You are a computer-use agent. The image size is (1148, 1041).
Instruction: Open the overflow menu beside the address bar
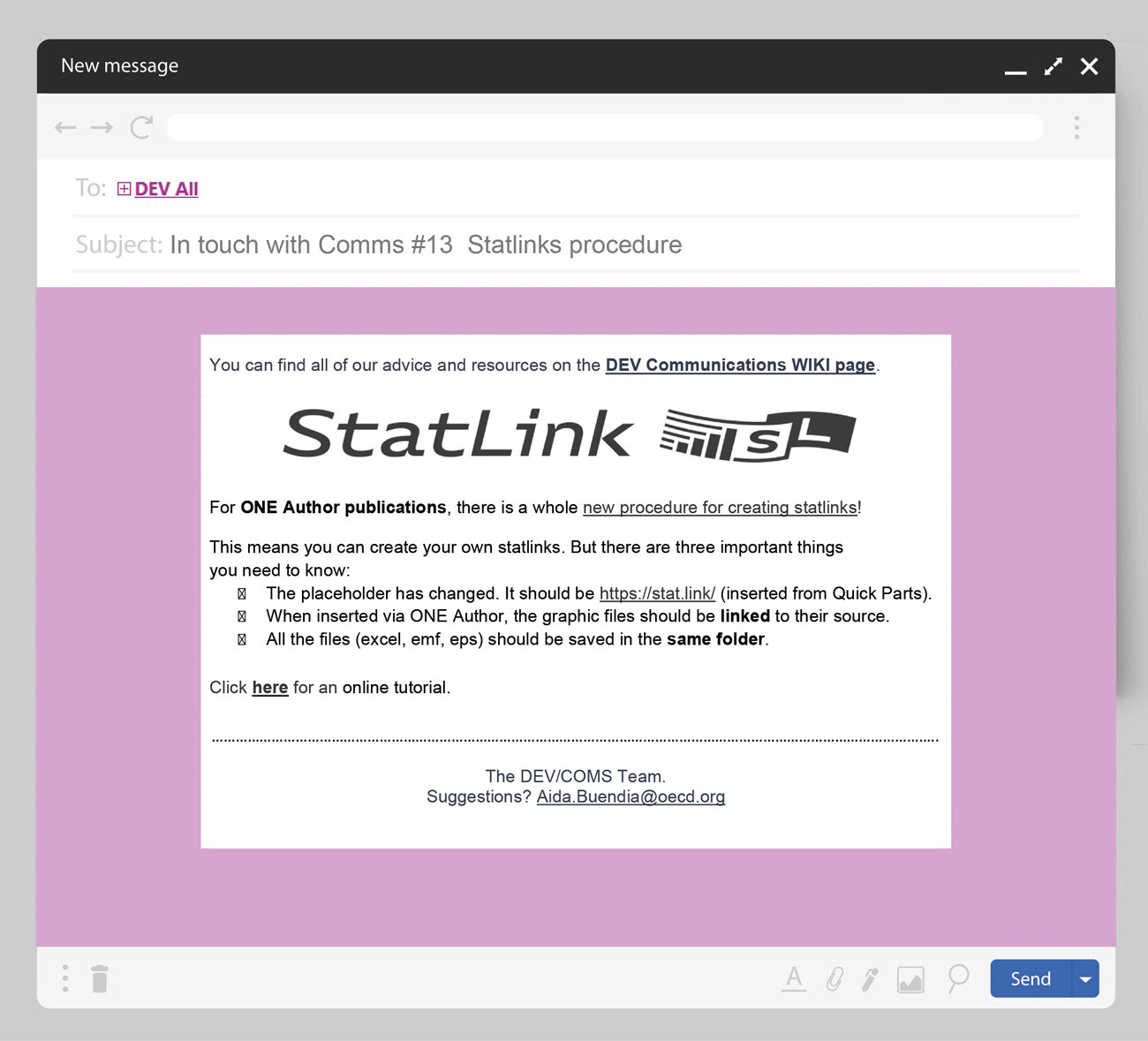point(1077,127)
